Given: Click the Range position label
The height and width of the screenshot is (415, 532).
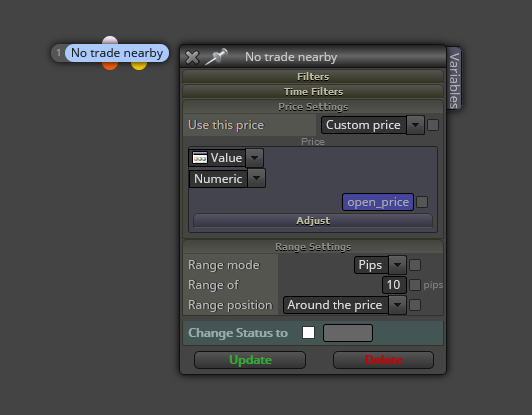Looking at the screenshot, I should coord(230,305).
